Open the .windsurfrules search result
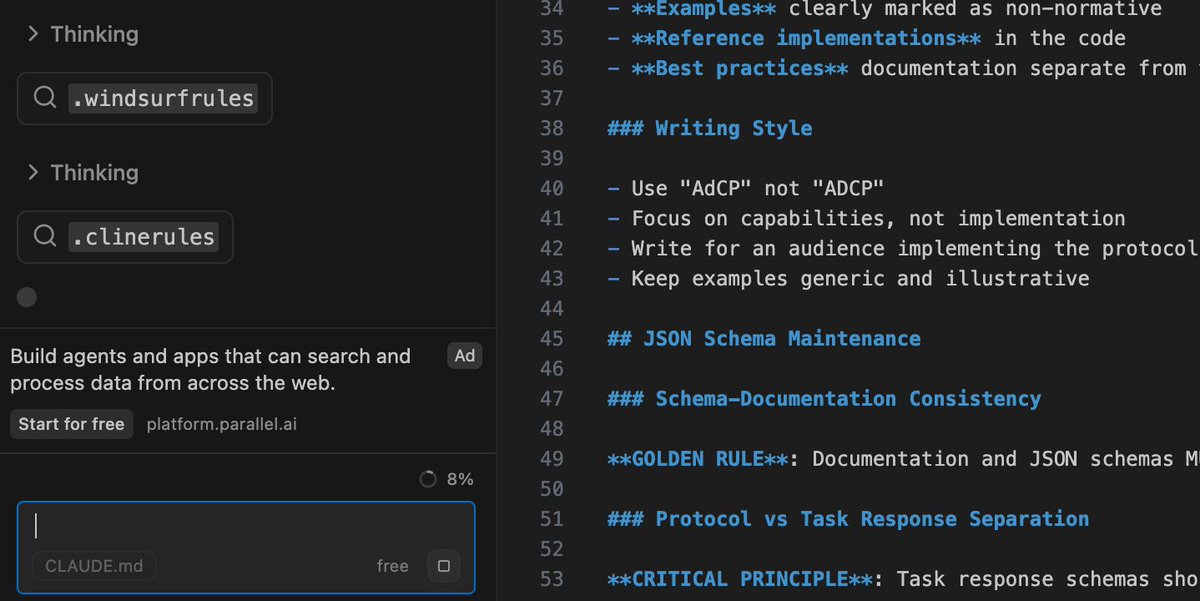Image resolution: width=1200 pixels, height=601 pixels. [144, 98]
